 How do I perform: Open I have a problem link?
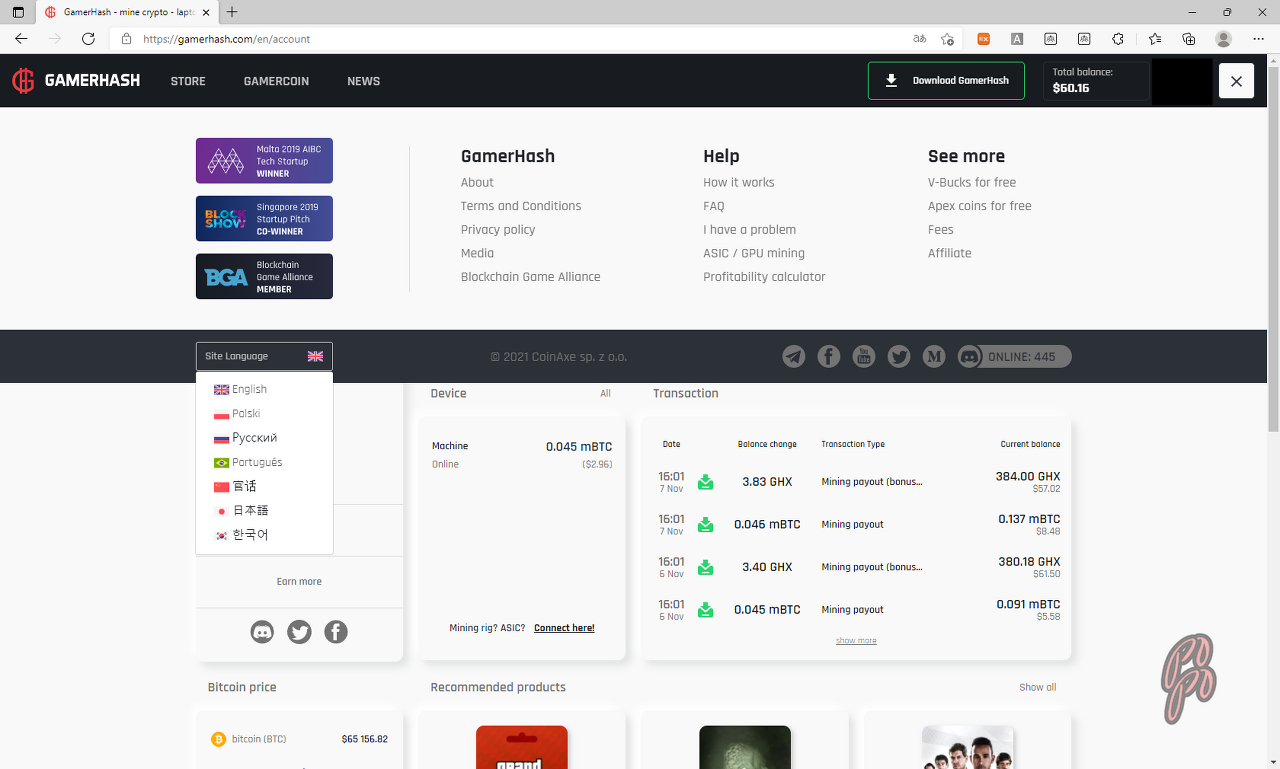(x=749, y=229)
